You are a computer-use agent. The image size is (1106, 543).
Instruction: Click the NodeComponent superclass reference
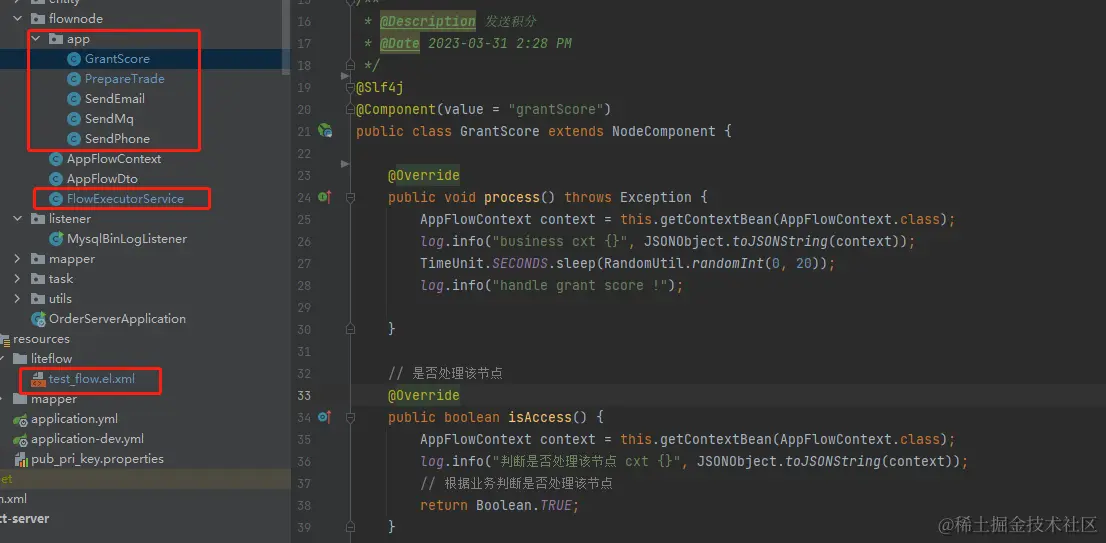[x=664, y=131]
